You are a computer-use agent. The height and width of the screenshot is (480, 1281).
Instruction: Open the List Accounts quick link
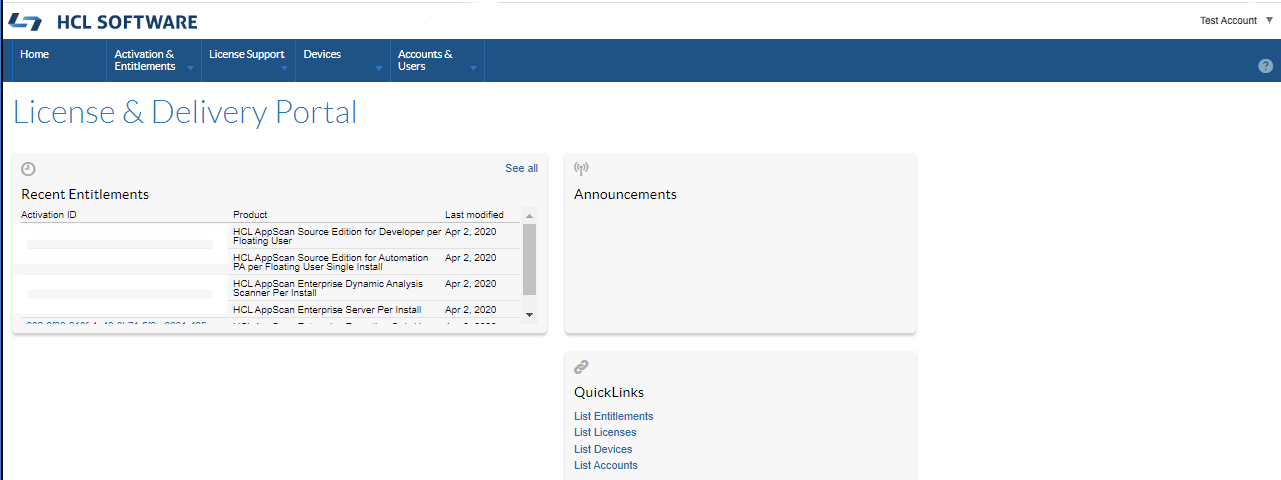(606, 465)
